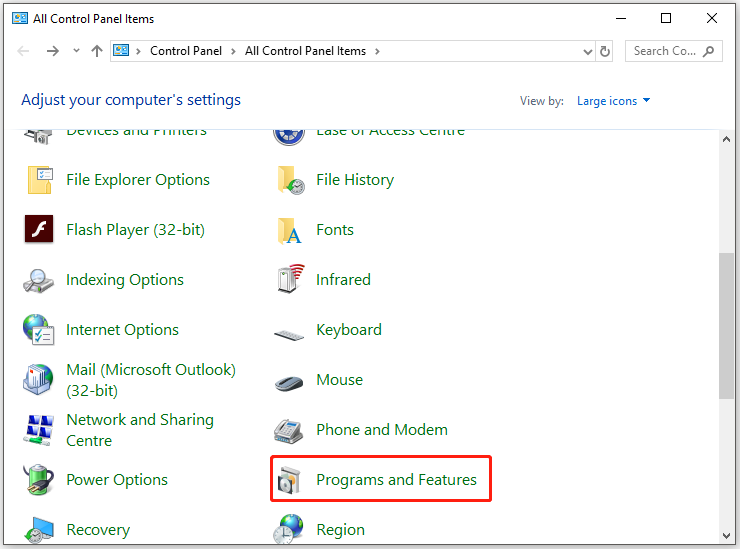Viewport: 740px width, 549px height.
Task: Open the Keyboard link
Action: (x=349, y=329)
